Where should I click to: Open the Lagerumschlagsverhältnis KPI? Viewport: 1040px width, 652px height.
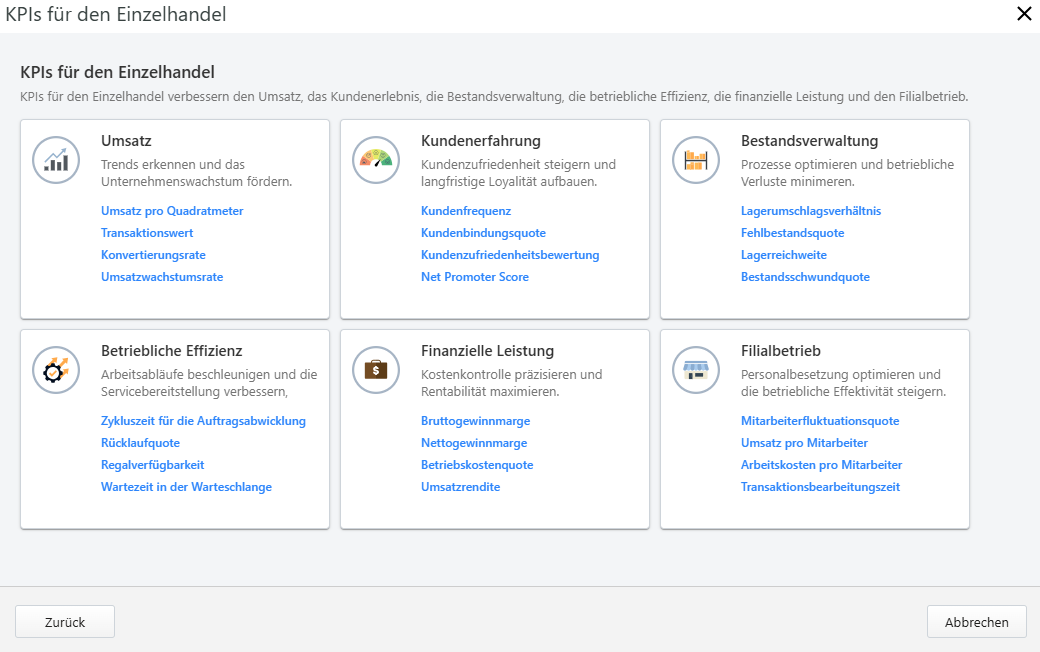tap(810, 210)
